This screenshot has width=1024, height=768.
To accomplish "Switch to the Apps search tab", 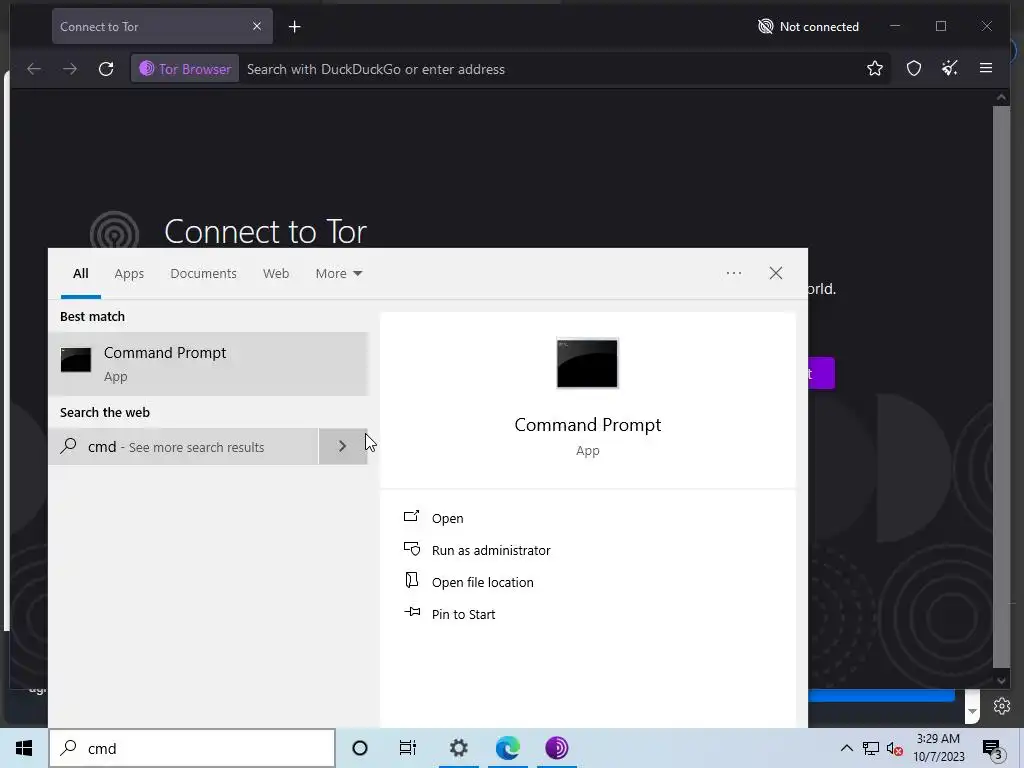I will pyautogui.click(x=129, y=274).
